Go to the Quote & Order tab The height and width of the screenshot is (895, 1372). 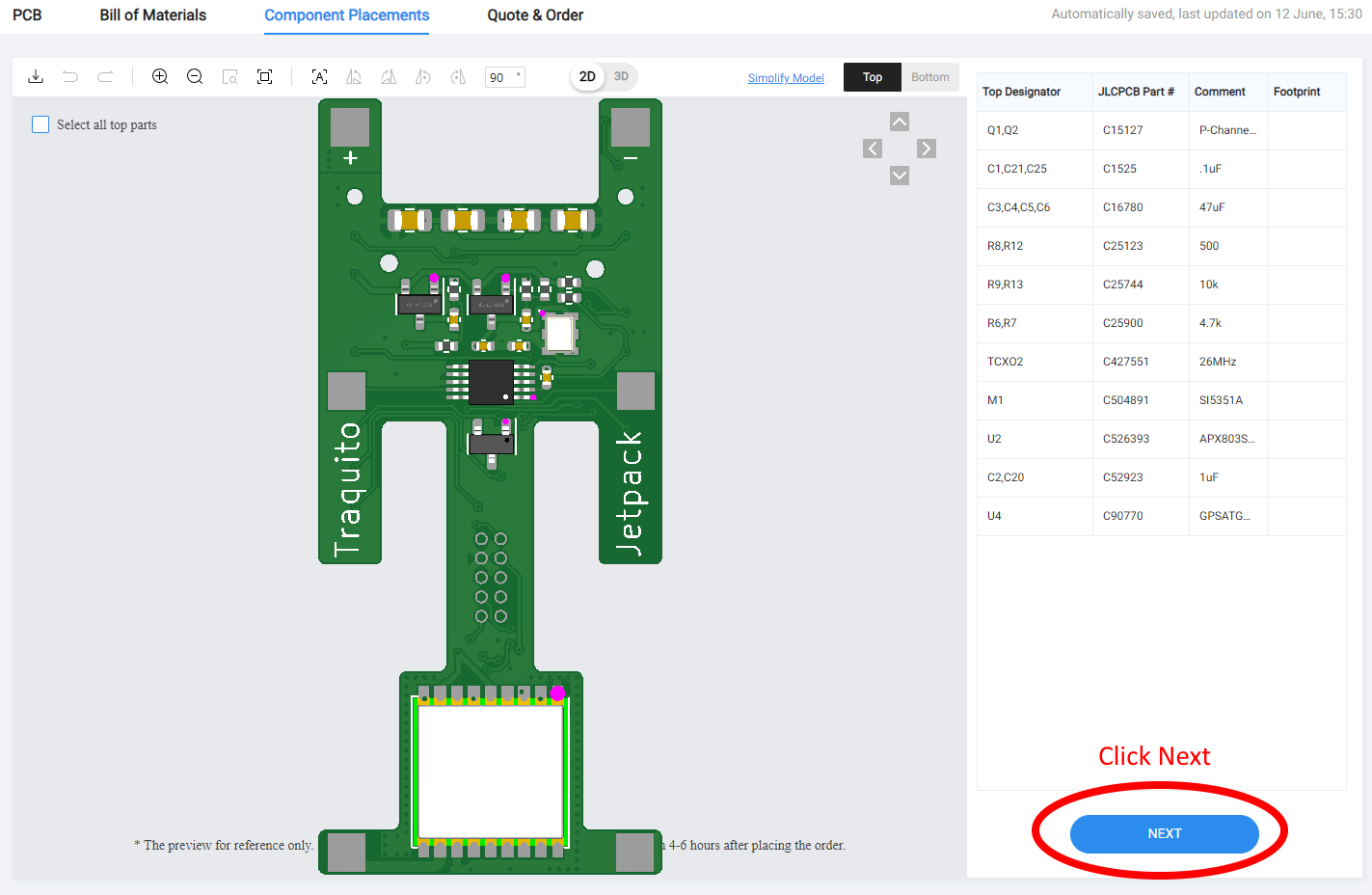pyautogui.click(x=535, y=15)
